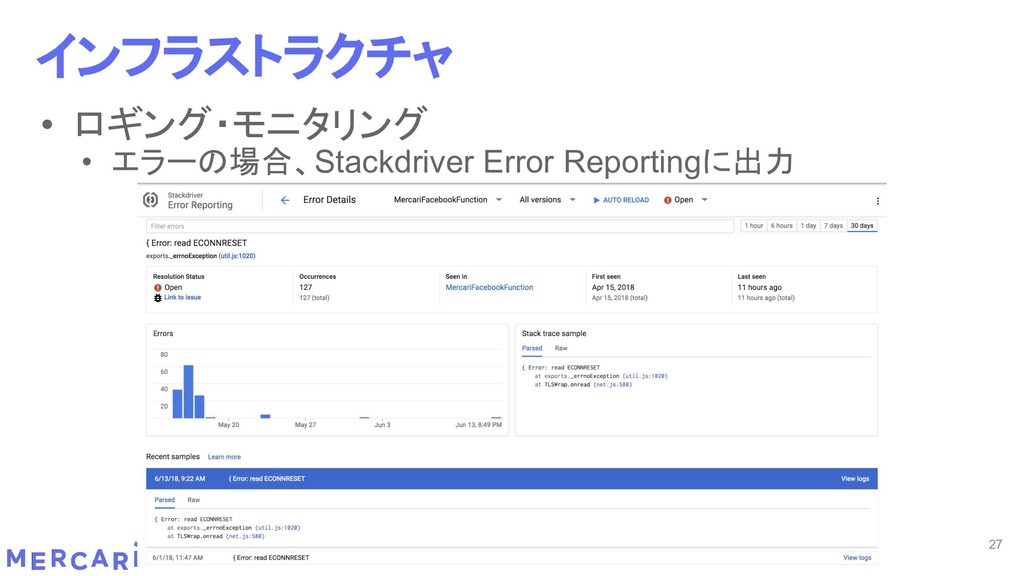Click the red Open status icon in toolbar
1024x576 pixels.
[x=667, y=200]
